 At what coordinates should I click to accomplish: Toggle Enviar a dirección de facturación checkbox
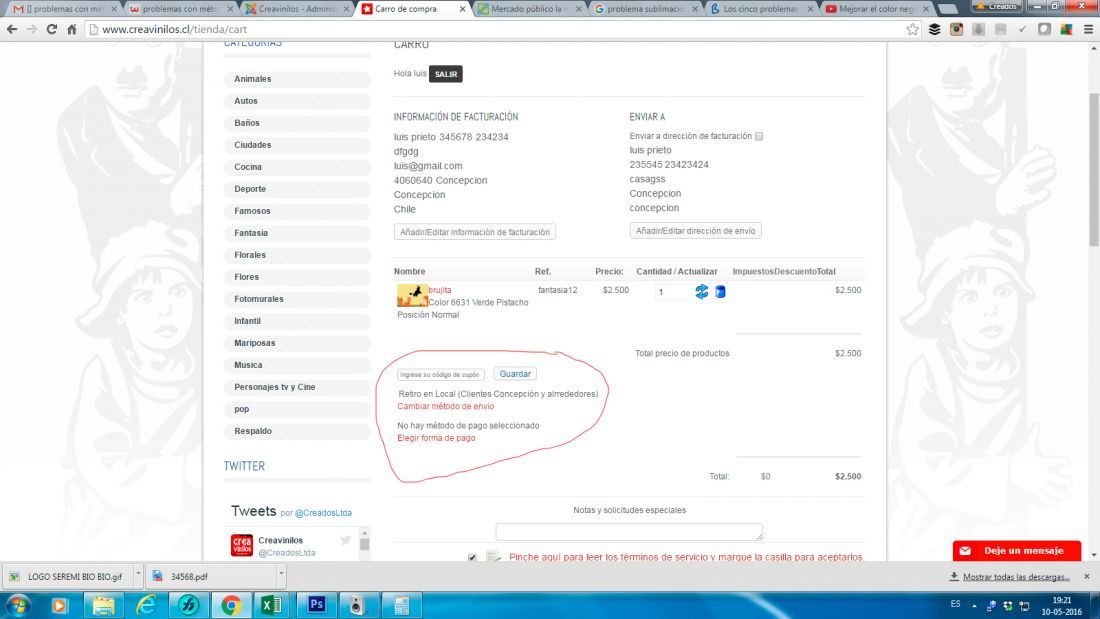[759, 136]
